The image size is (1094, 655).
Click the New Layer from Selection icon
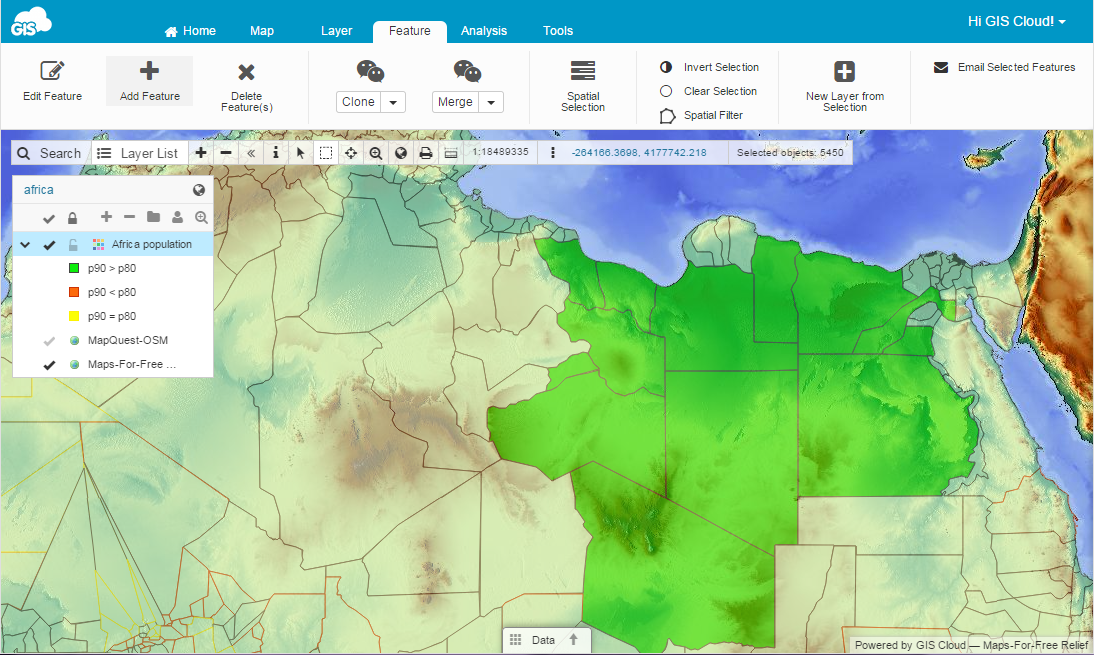844,72
